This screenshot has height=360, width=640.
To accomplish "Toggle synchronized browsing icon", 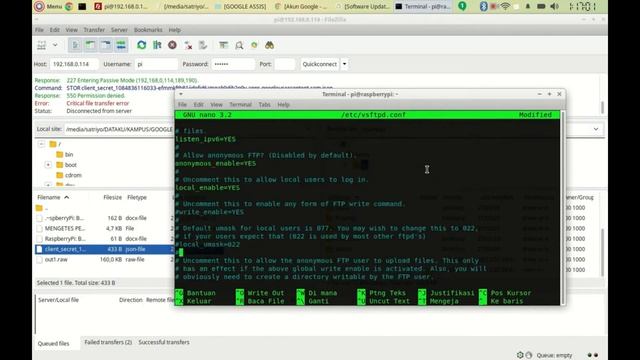I will point(254,45).
